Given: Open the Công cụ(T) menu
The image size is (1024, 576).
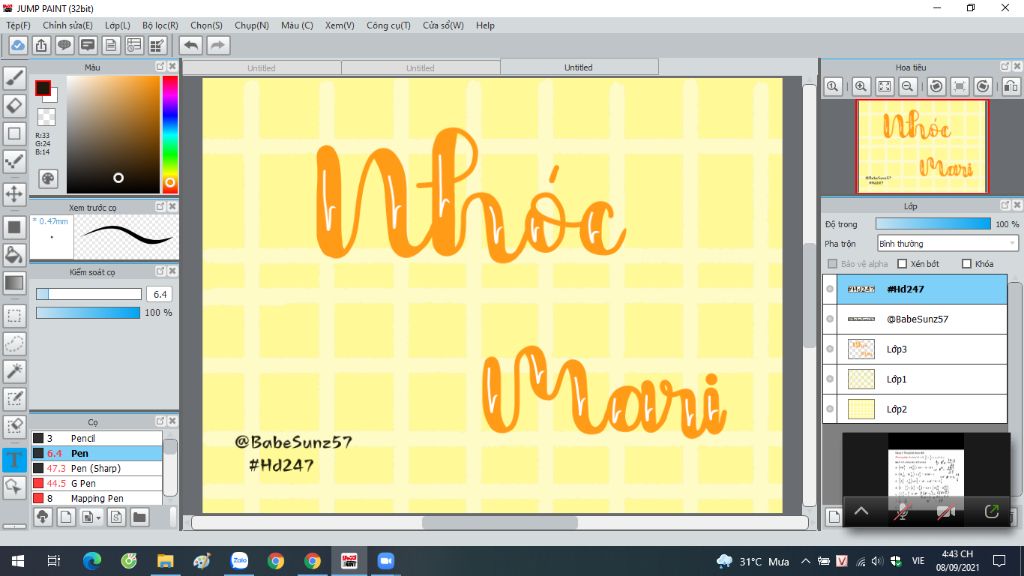Looking at the screenshot, I should (388, 25).
